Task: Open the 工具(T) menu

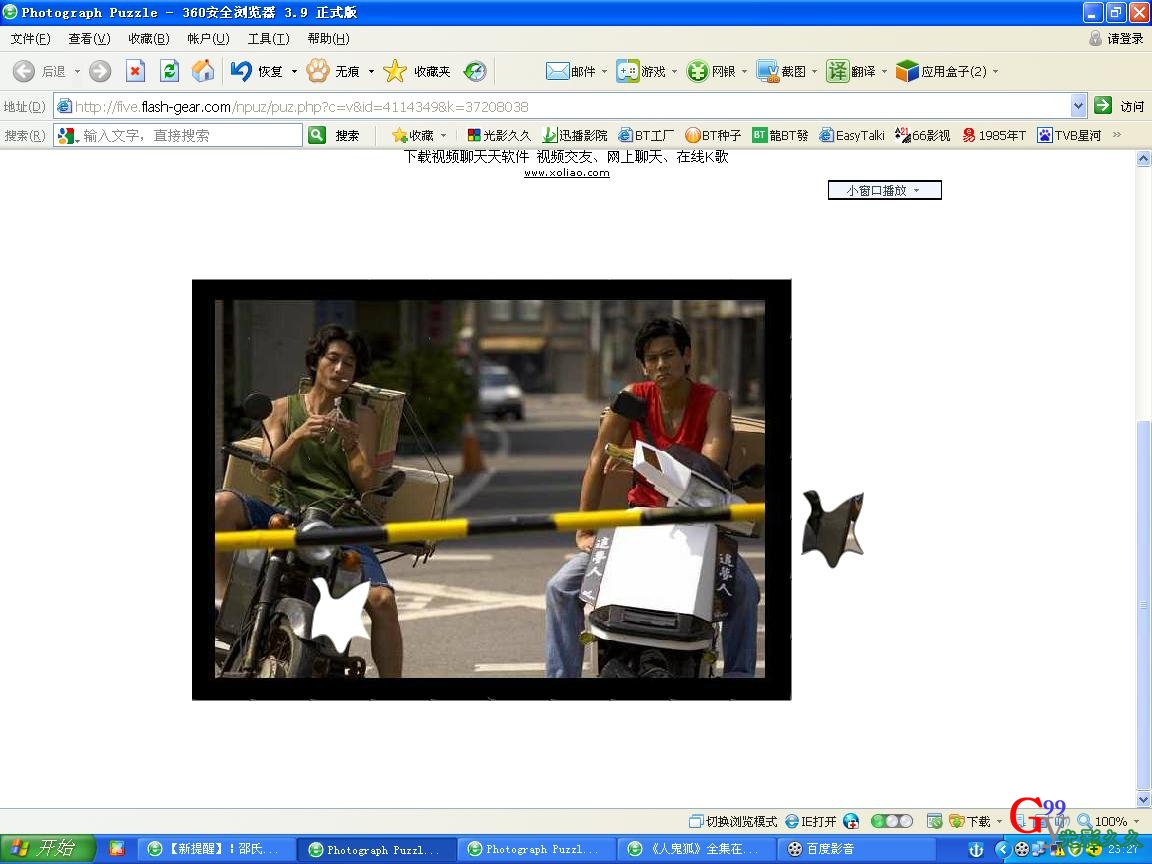Action: pyautogui.click(x=268, y=39)
